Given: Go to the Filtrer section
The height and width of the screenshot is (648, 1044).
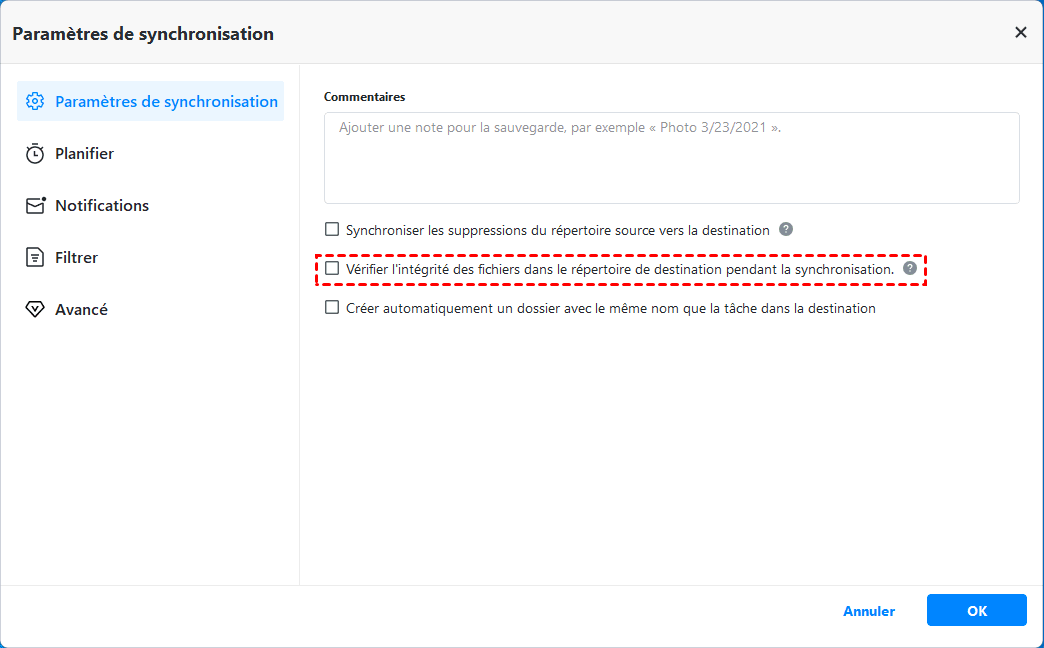Looking at the screenshot, I should point(77,258).
